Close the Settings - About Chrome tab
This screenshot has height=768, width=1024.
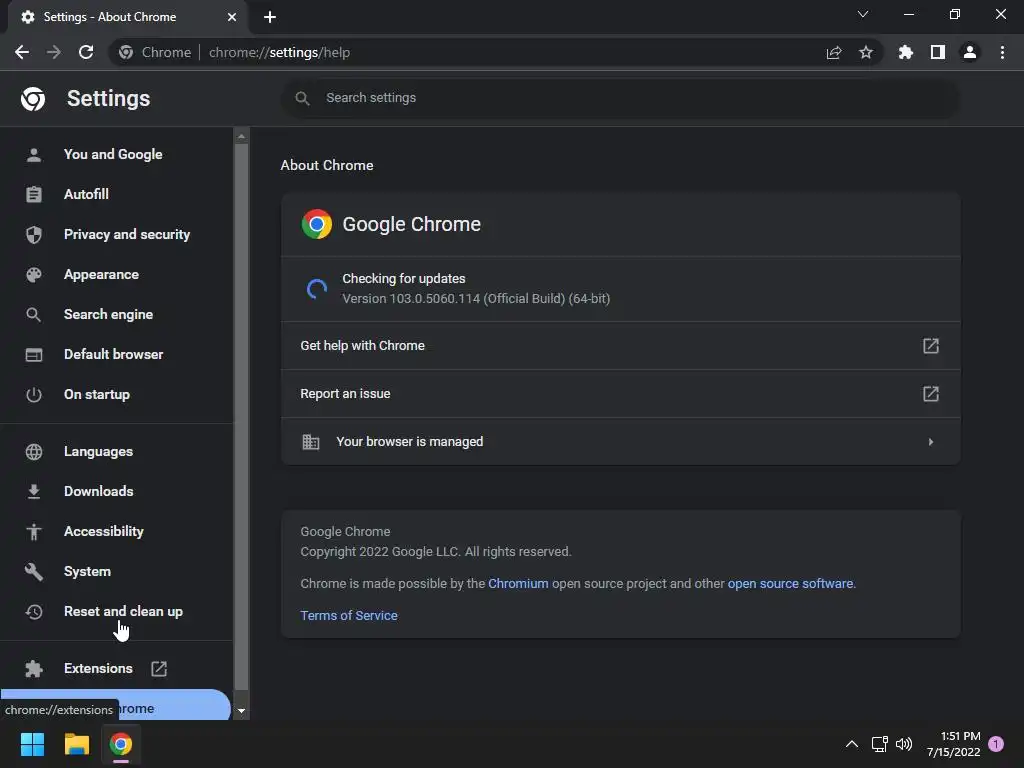[231, 17]
